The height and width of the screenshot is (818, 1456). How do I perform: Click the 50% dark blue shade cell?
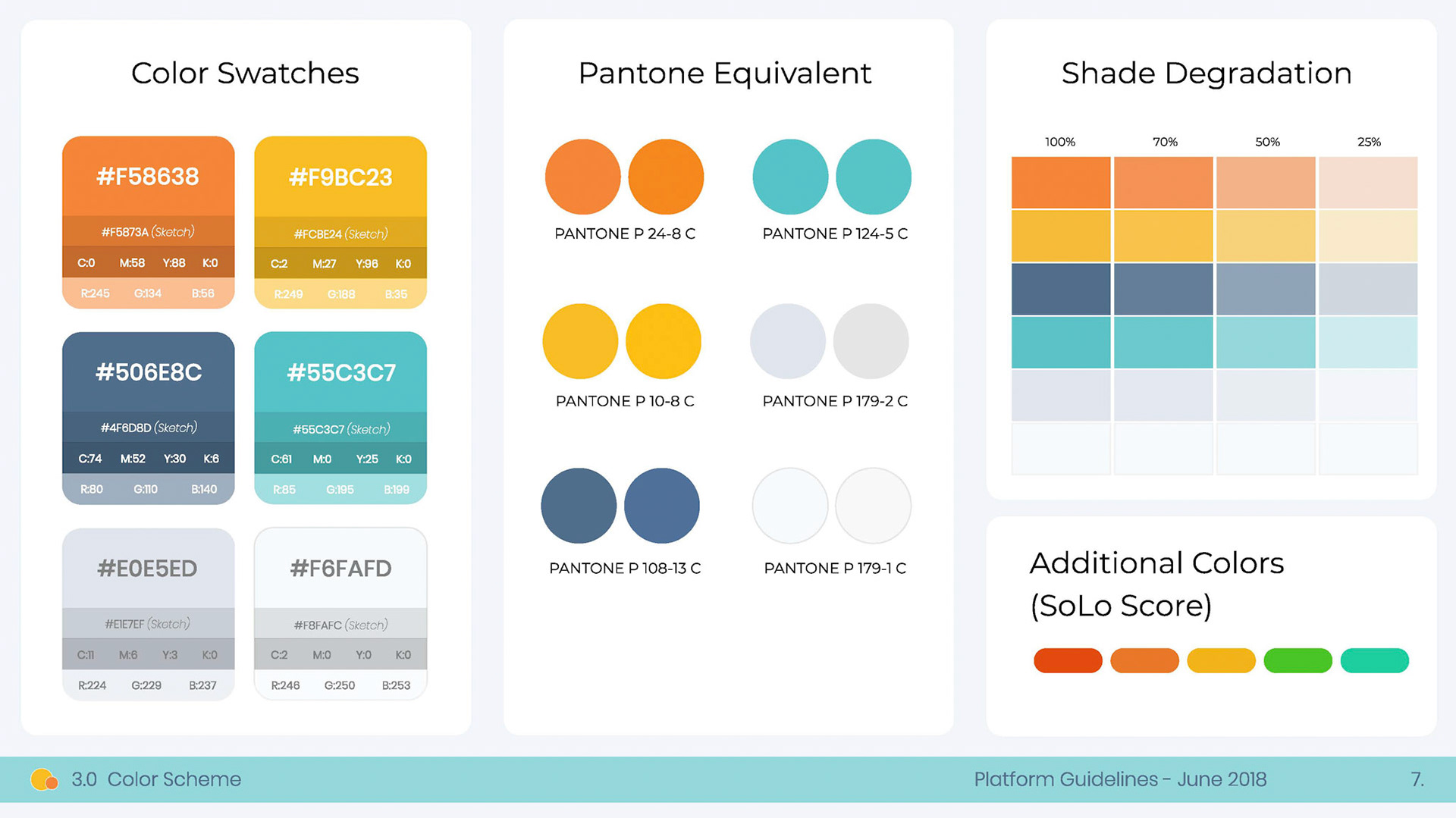click(x=1266, y=289)
